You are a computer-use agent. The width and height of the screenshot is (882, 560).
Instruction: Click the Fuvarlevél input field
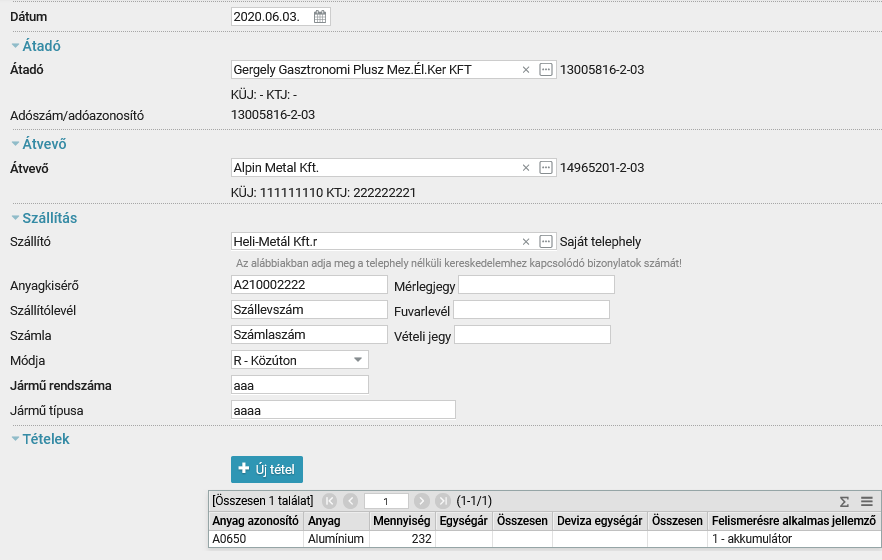532,310
